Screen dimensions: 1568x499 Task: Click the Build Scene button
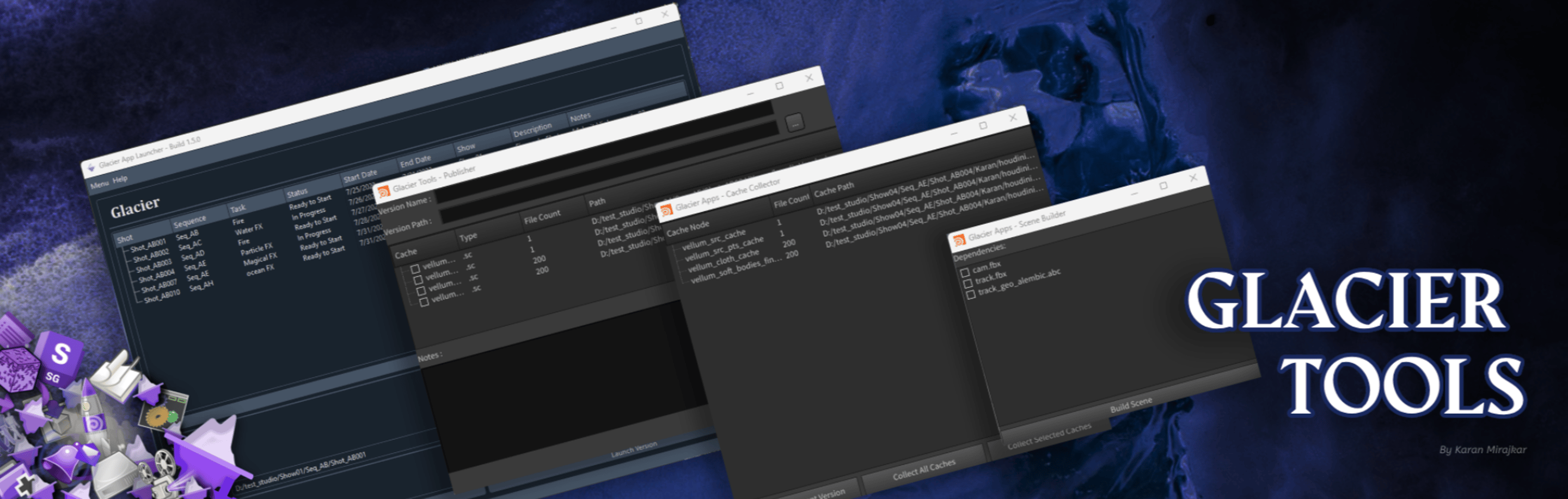click(1131, 406)
